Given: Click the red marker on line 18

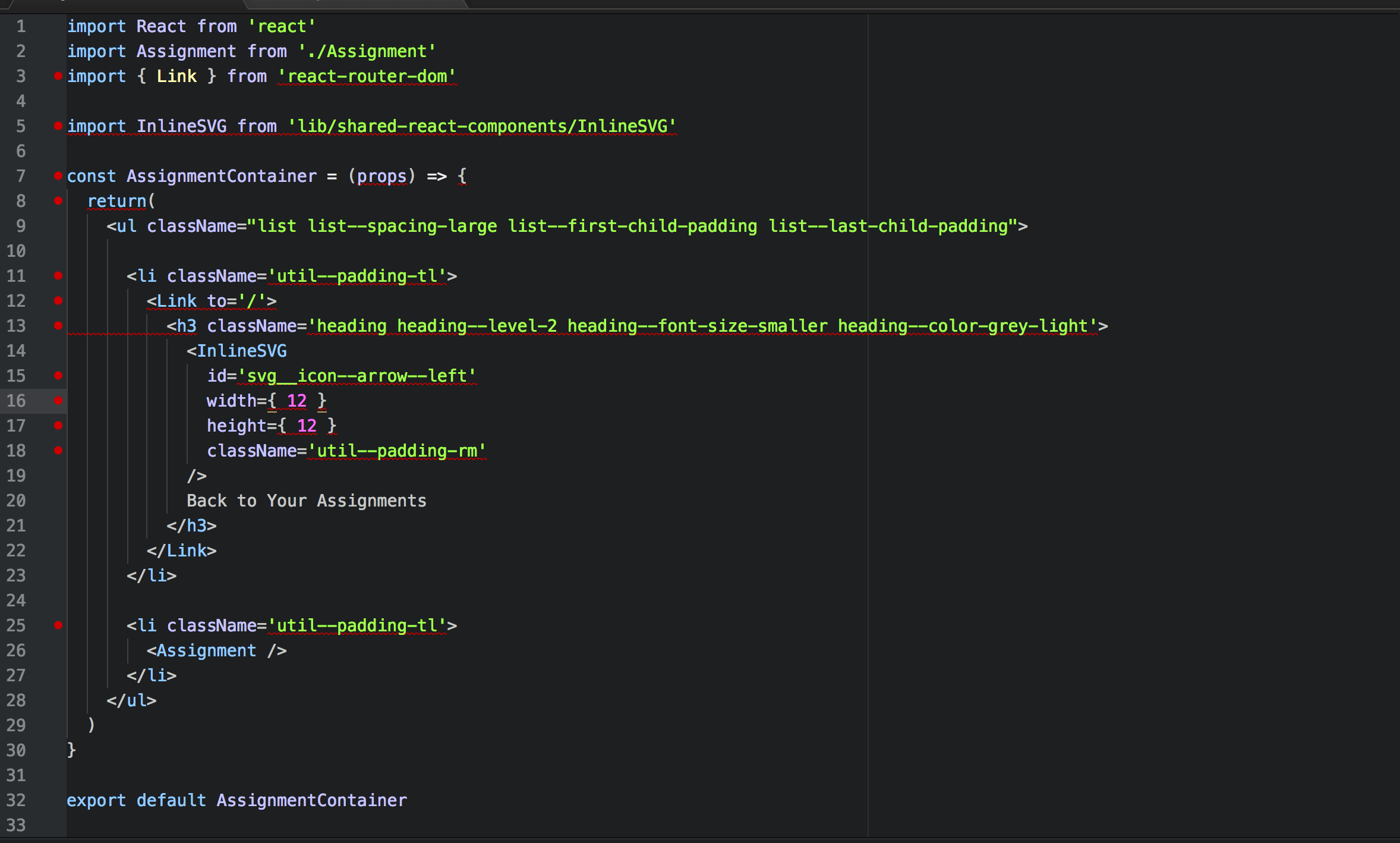Looking at the screenshot, I should tap(58, 451).
